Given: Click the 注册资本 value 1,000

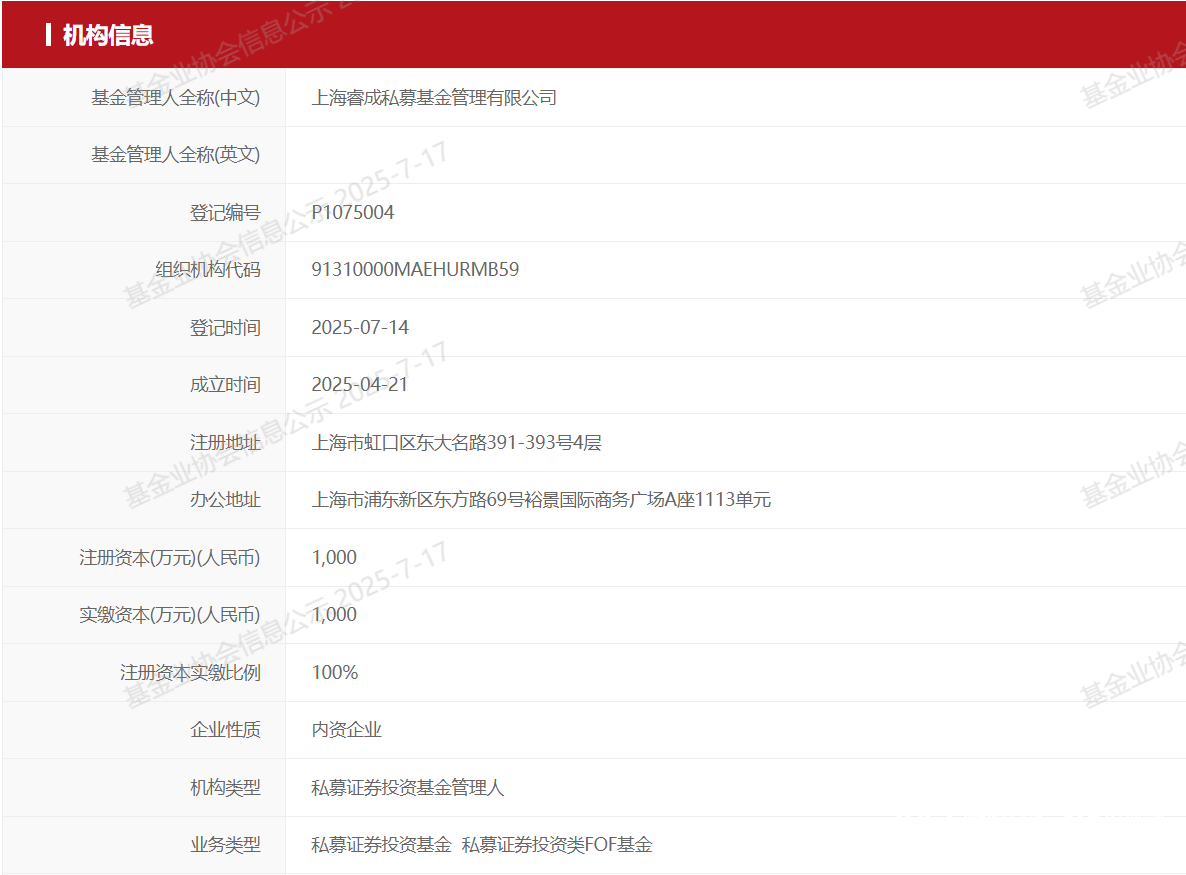Looking at the screenshot, I should (x=334, y=557).
